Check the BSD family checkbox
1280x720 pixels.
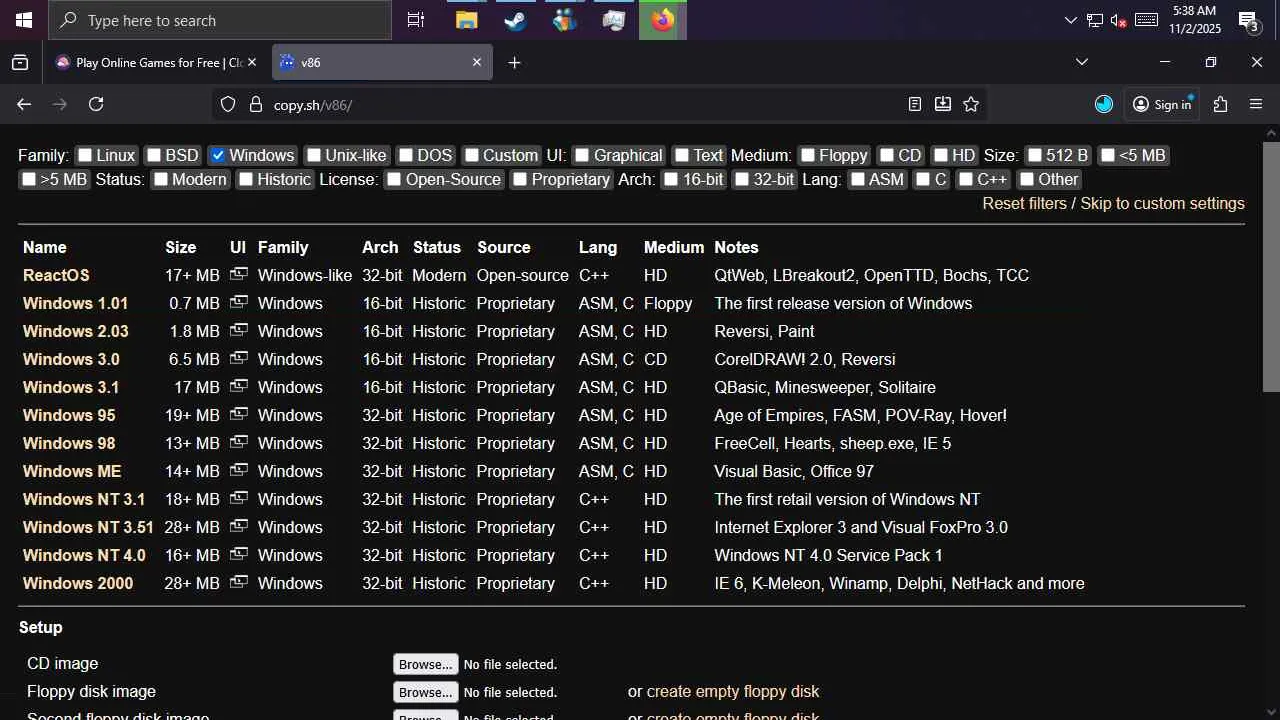pos(154,155)
